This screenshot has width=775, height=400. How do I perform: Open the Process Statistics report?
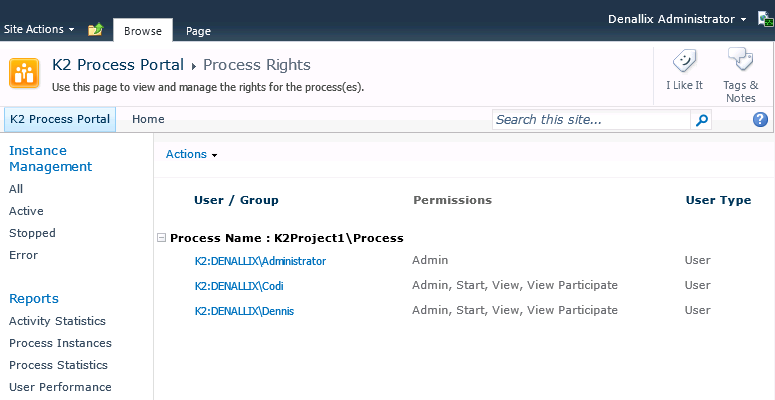point(58,365)
